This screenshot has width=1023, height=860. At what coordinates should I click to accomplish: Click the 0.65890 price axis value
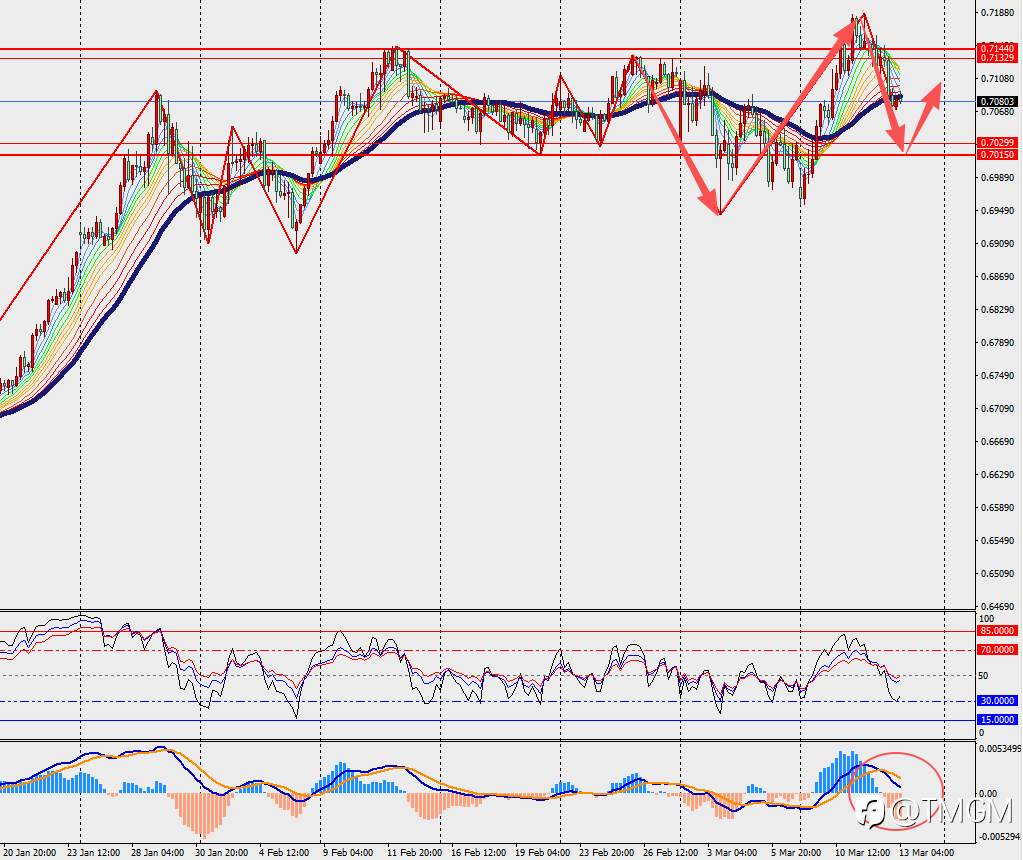(998, 508)
